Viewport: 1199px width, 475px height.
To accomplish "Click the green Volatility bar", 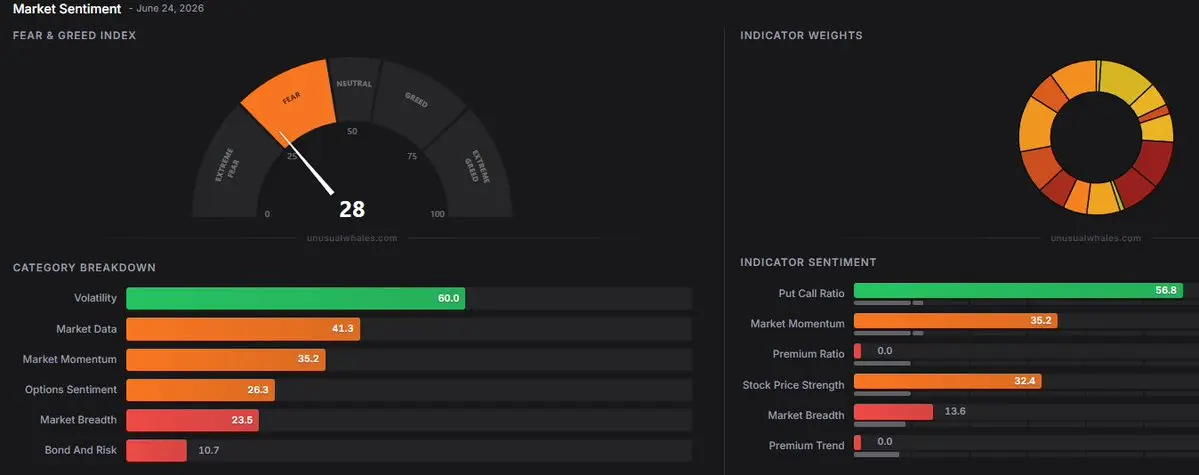I will [x=295, y=298].
